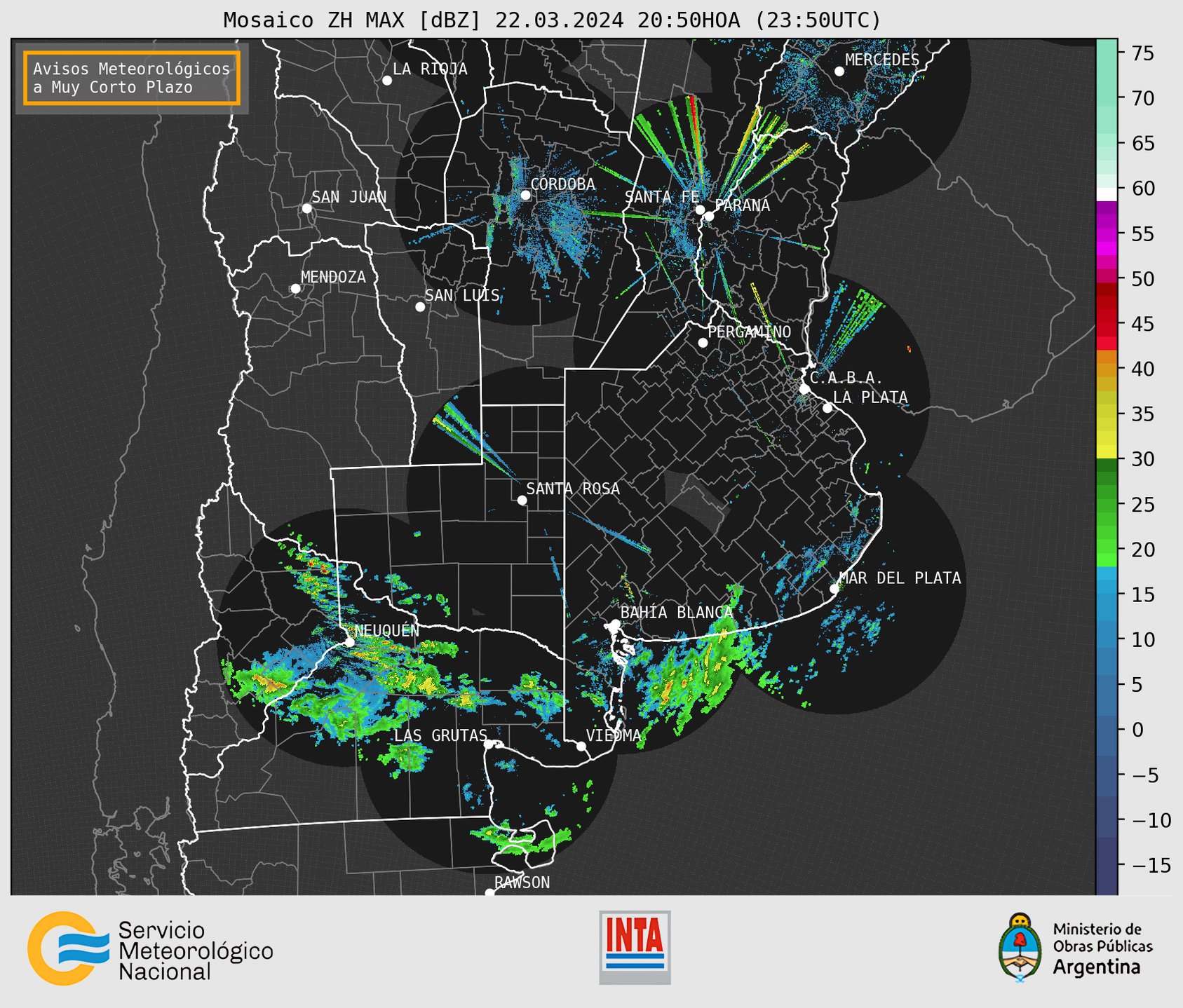
Task: Select the Mendoza city marker dot
Action: coord(295,289)
